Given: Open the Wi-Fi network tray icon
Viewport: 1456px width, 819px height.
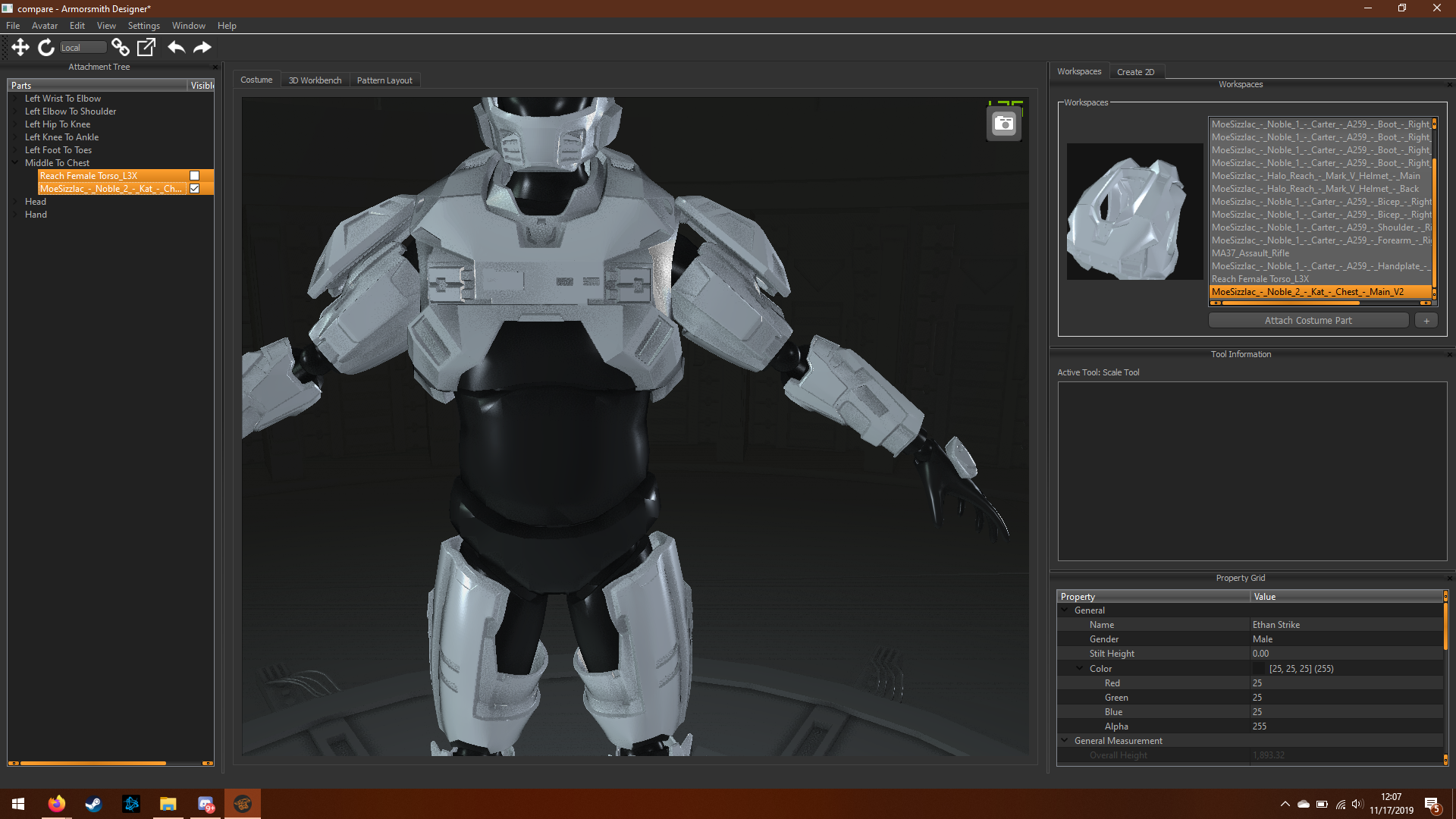Looking at the screenshot, I should click(x=1341, y=804).
